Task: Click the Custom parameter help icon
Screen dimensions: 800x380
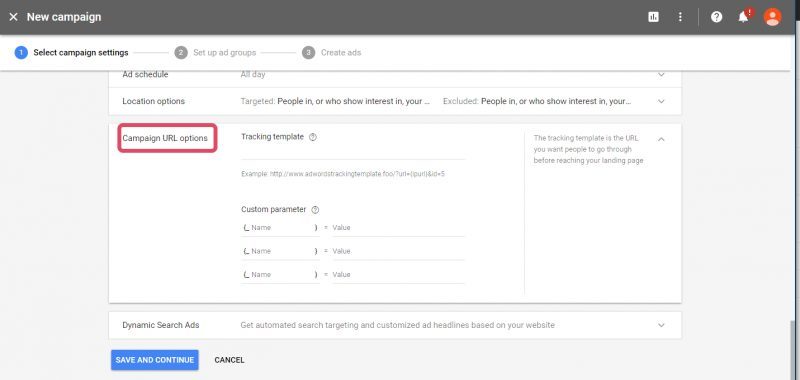Action: click(x=315, y=210)
